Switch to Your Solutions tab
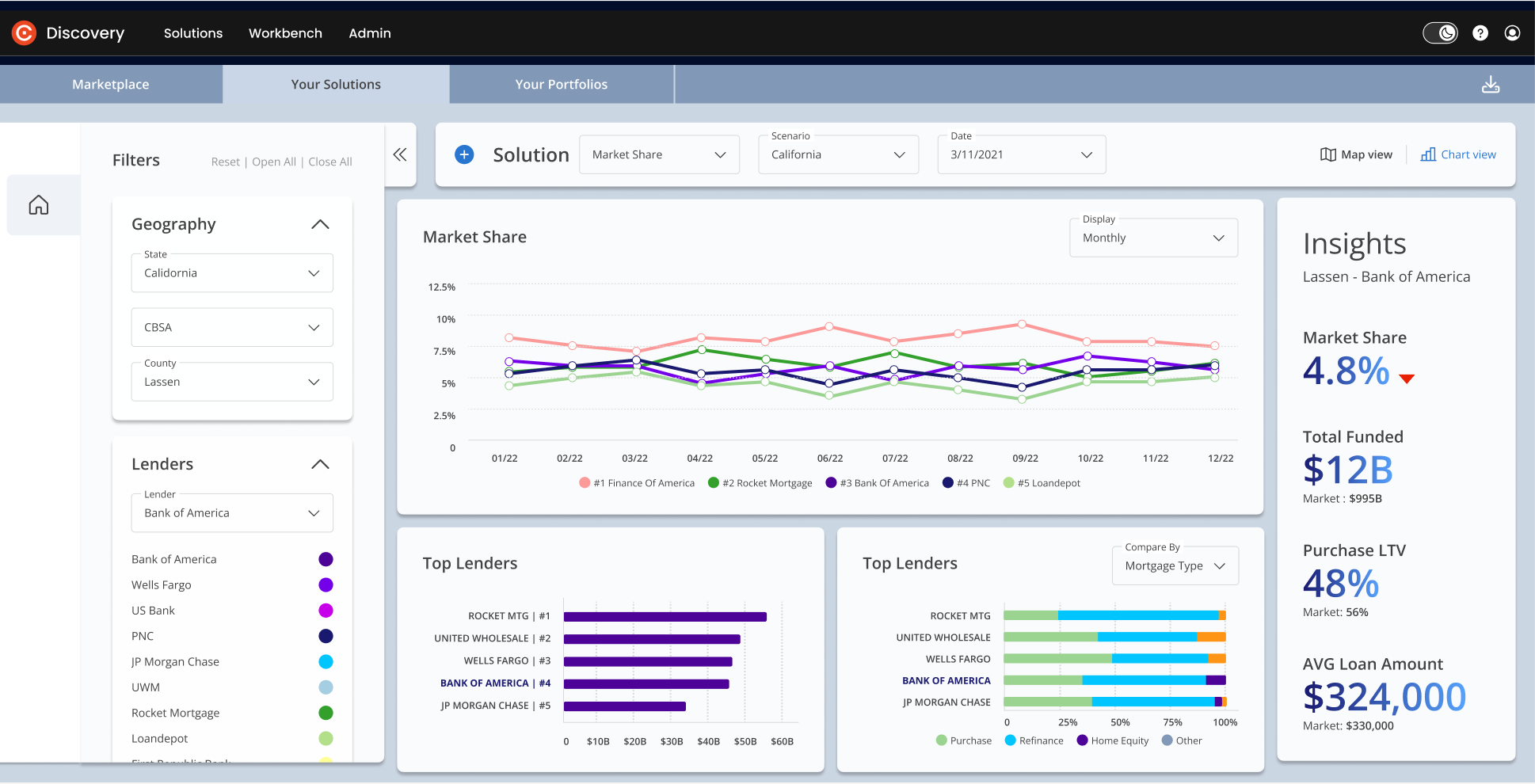1535x784 pixels. point(336,84)
